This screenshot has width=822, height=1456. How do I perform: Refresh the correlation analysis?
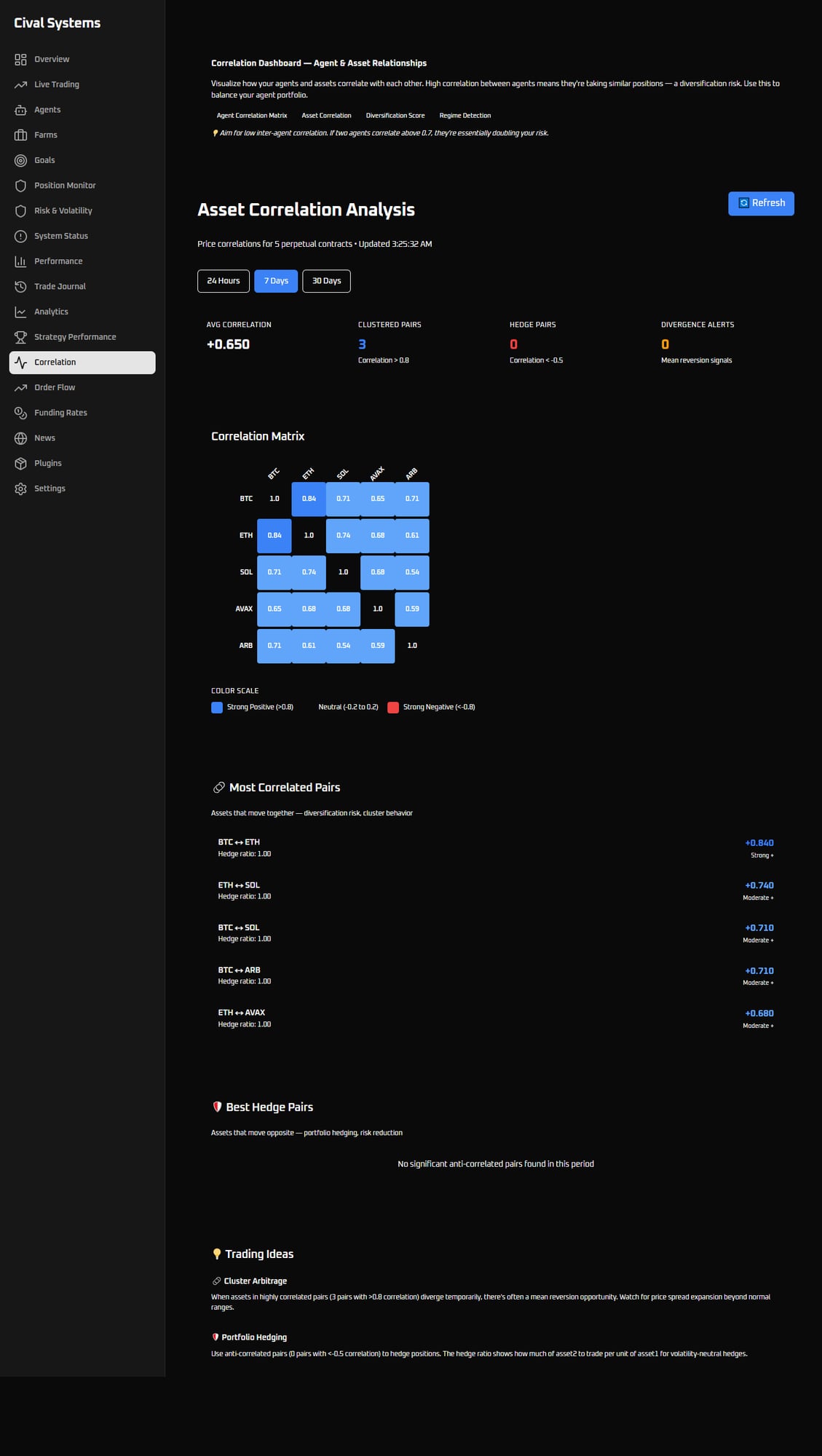point(761,203)
